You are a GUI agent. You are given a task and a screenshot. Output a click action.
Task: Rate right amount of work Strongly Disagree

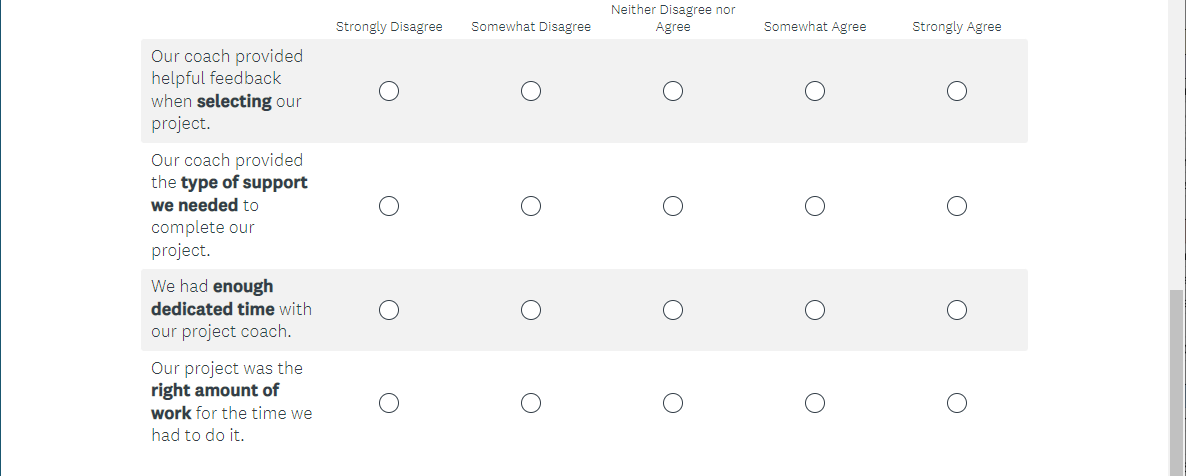(x=389, y=403)
